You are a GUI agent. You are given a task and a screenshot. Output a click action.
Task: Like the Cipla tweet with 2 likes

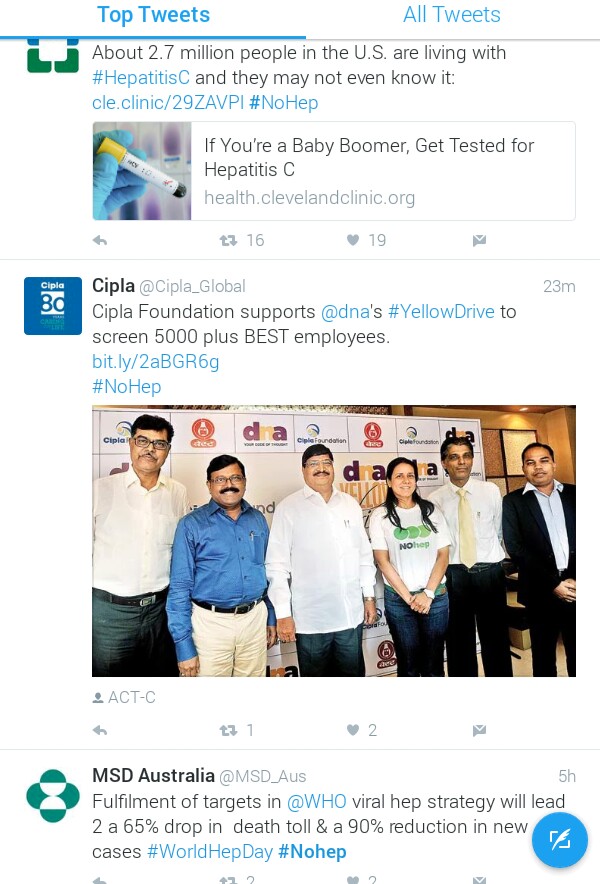pyautogui.click(x=353, y=731)
